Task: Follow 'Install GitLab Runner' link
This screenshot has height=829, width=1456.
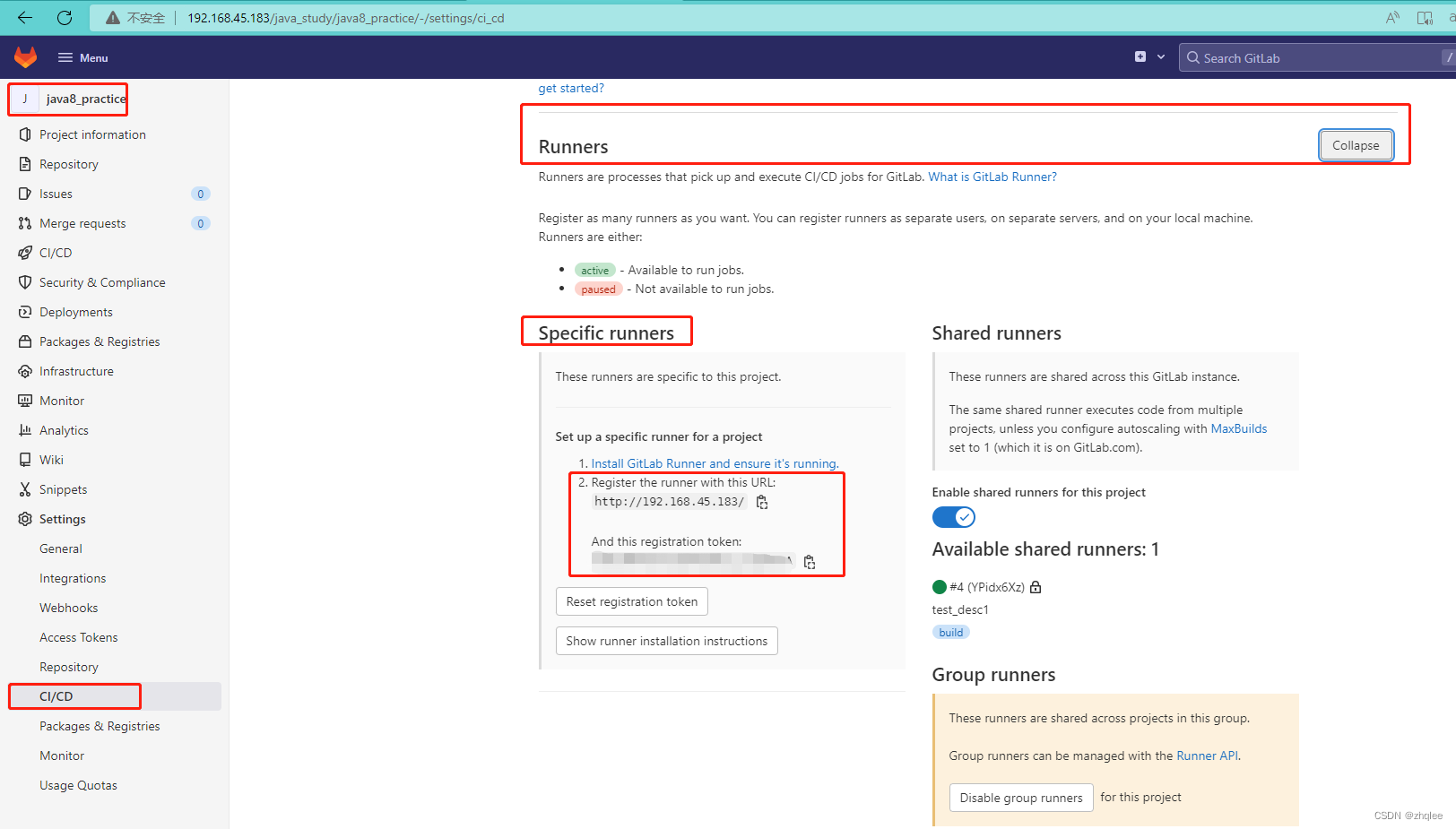Action: [715, 463]
